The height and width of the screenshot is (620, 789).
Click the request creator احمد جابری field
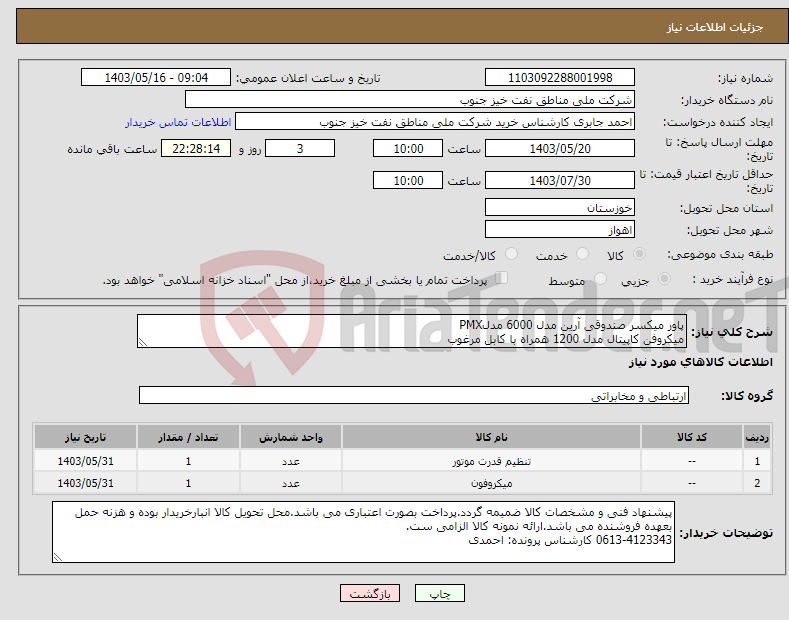[435, 122]
